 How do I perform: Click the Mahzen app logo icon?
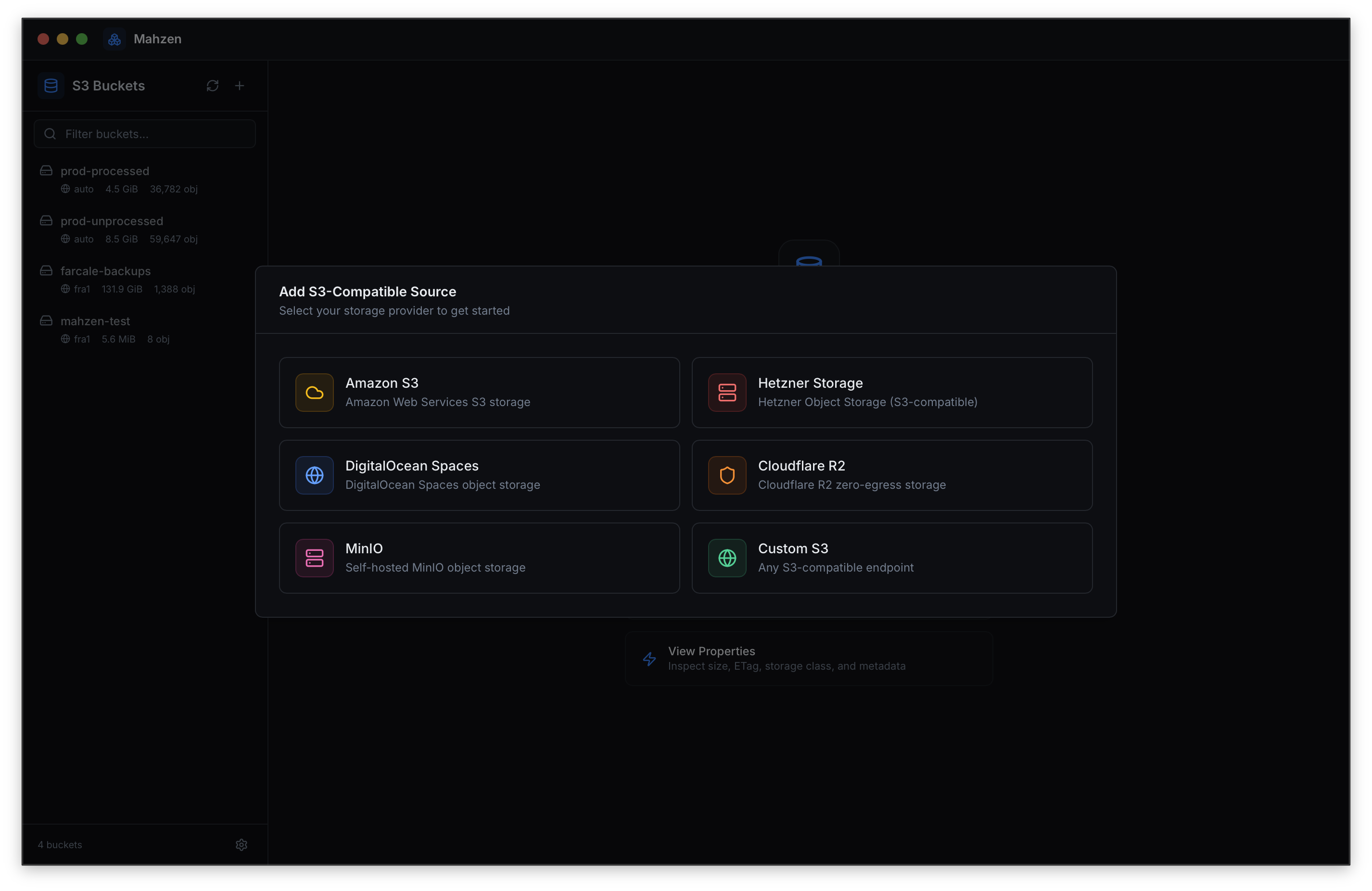coord(114,39)
